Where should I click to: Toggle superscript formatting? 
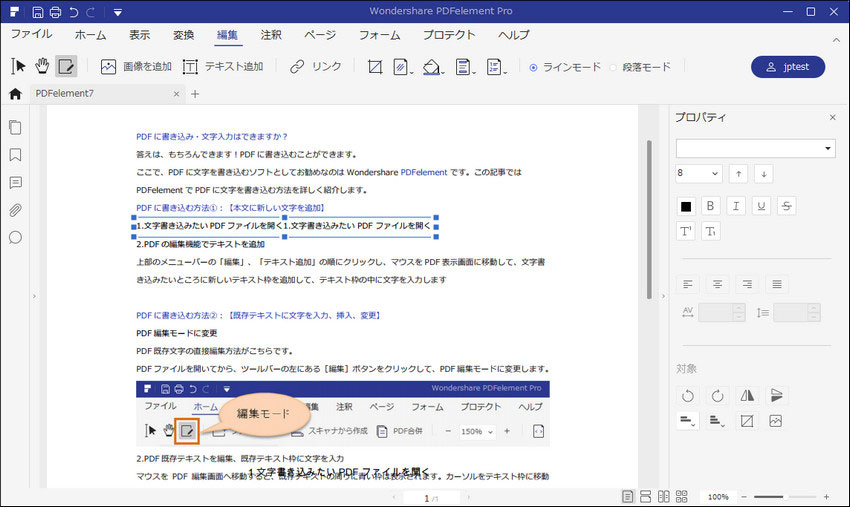(686, 232)
